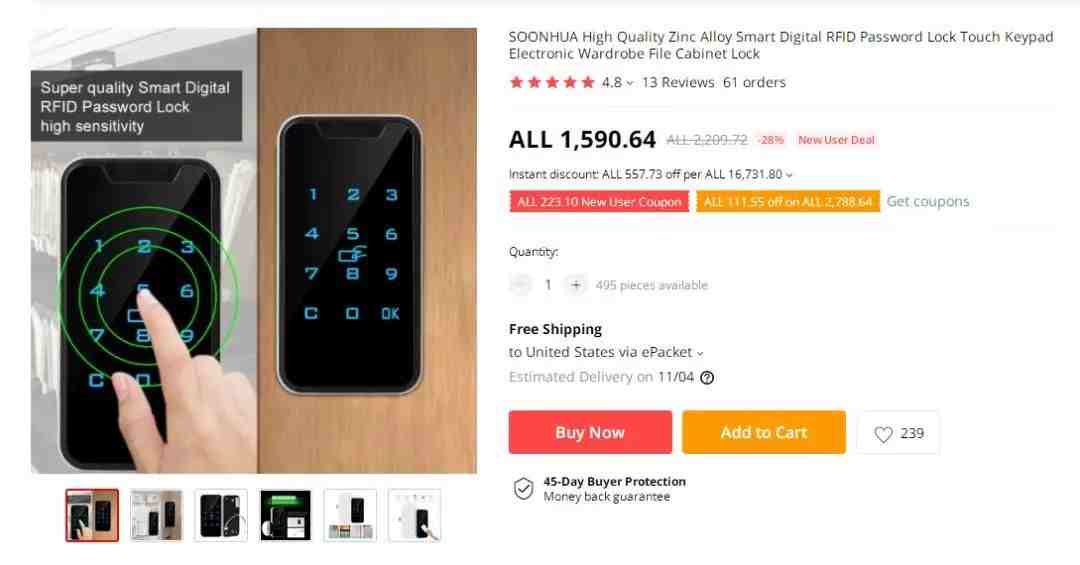Decrease quantity with the minus button
Screen dimensions: 1080x565
521,285
